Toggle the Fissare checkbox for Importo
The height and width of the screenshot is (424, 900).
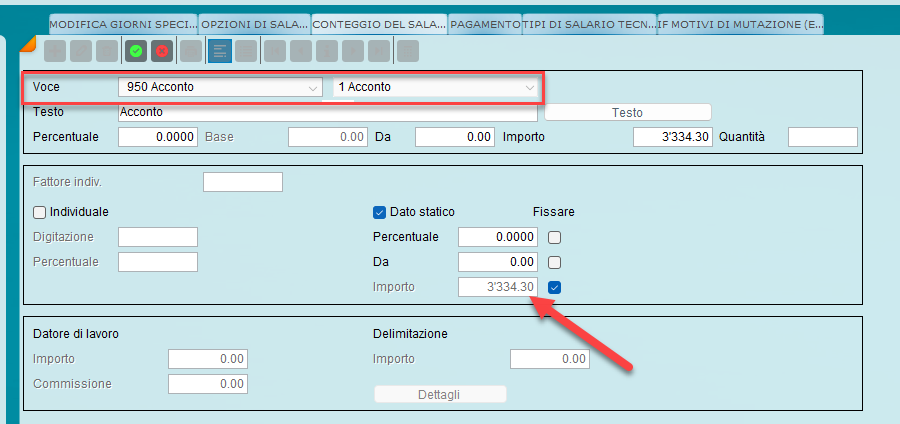[x=555, y=288]
